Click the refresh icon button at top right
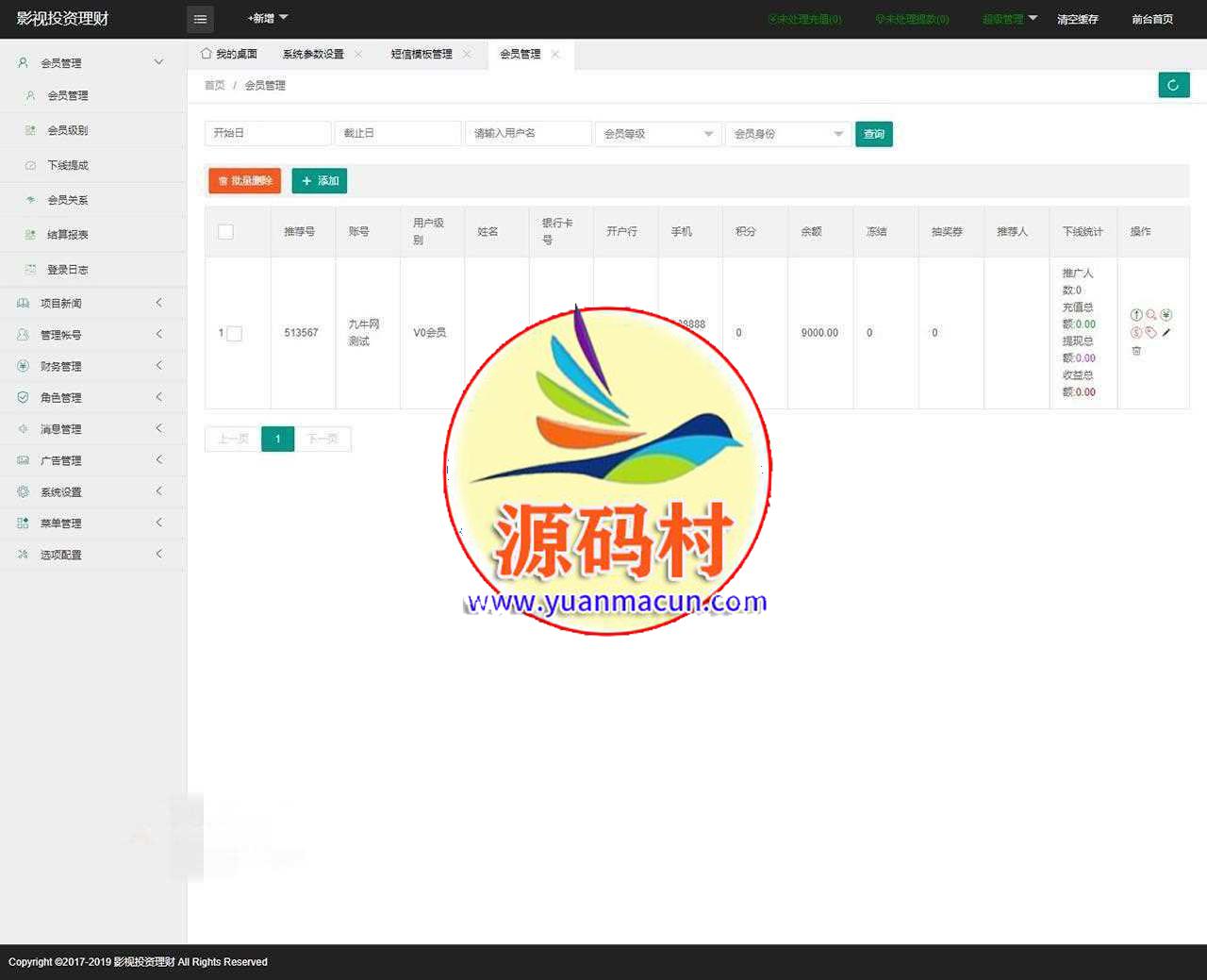 tap(1173, 85)
